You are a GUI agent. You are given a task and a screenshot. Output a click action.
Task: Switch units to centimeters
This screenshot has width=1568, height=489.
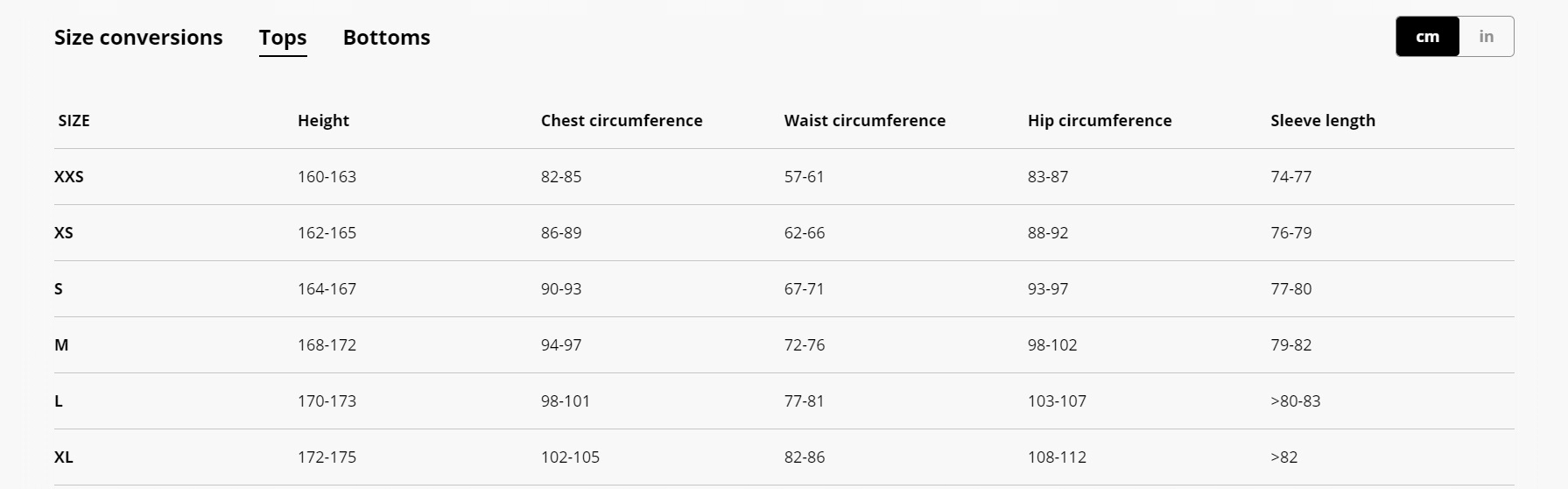(1427, 37)
